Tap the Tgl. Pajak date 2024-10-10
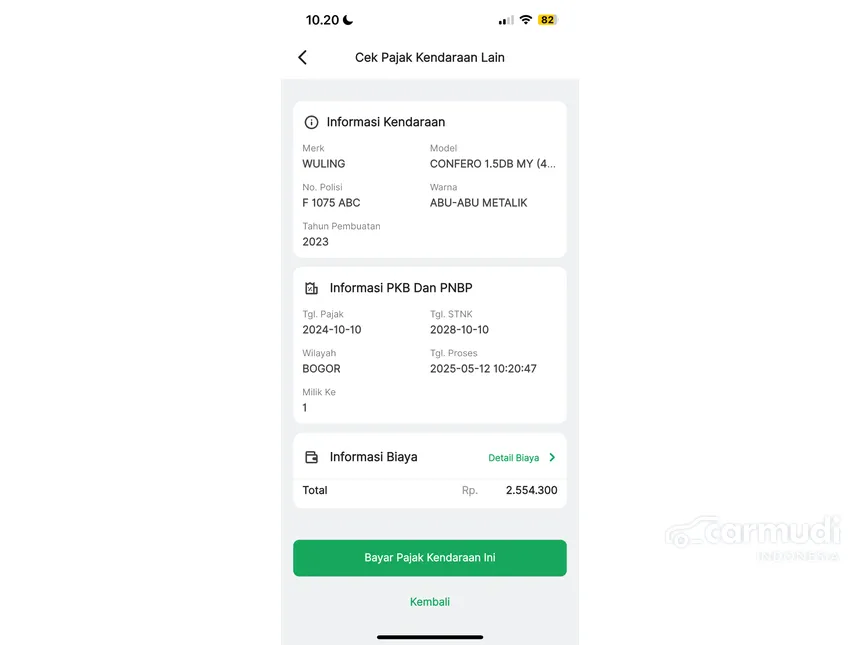 coord(332,330)
